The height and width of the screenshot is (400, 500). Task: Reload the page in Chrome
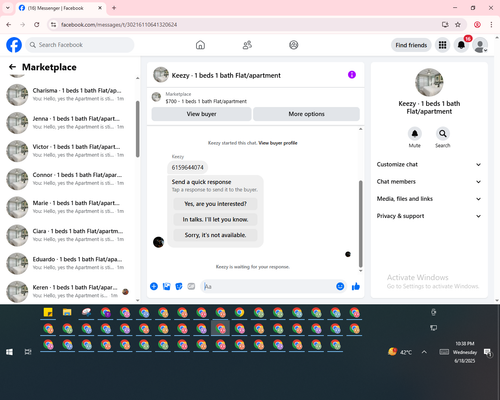(37, 24)
